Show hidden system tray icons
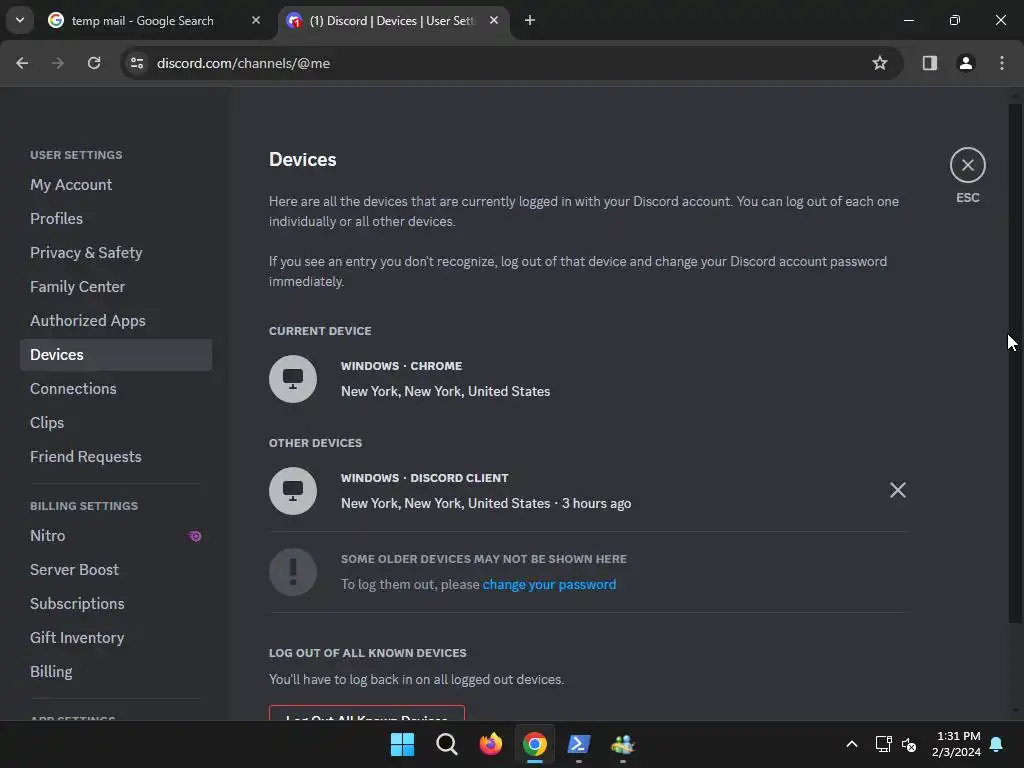The image size is (1024, 768). click(x=852, y=744)
